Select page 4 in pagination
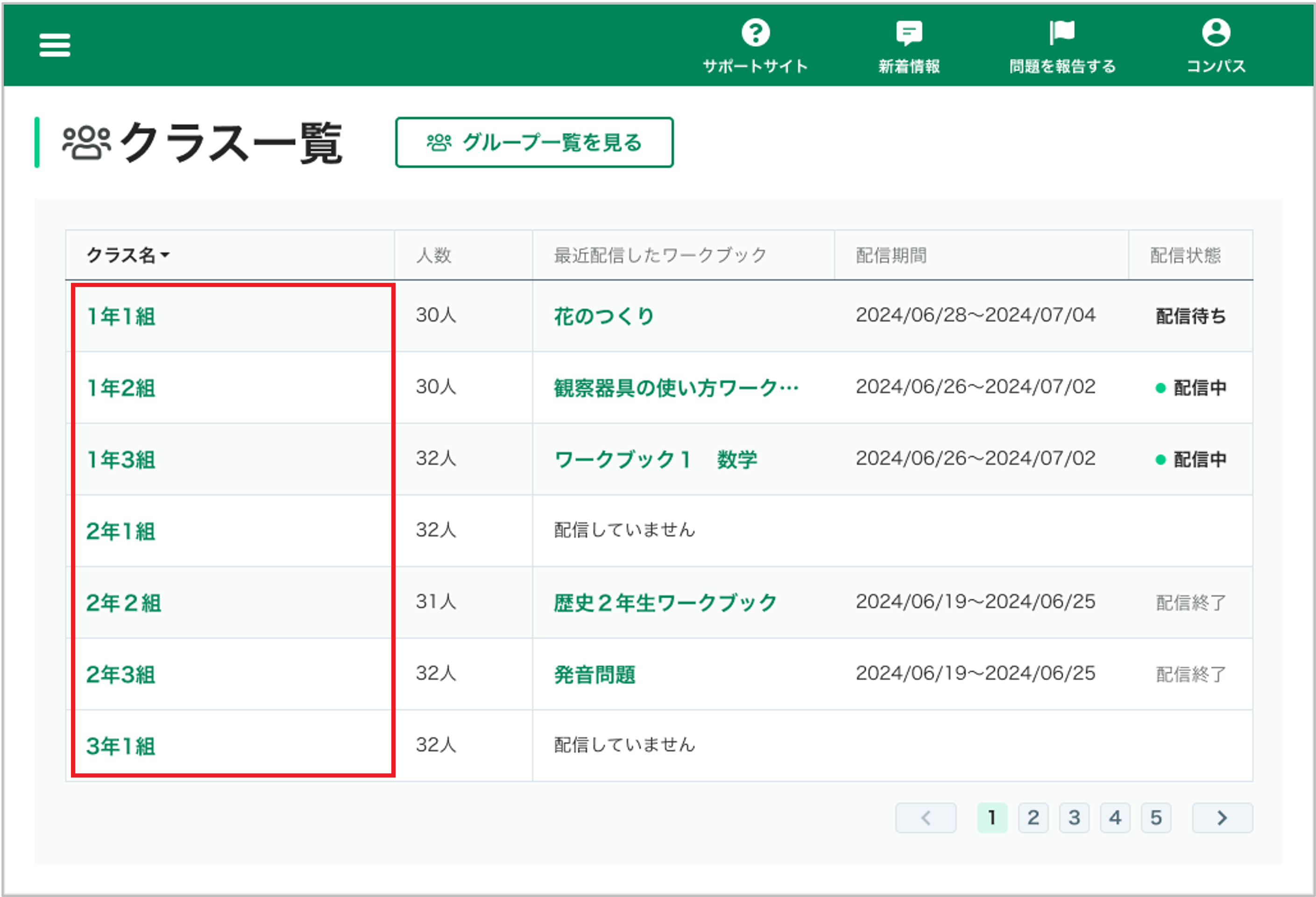 tap(1115, 817)
